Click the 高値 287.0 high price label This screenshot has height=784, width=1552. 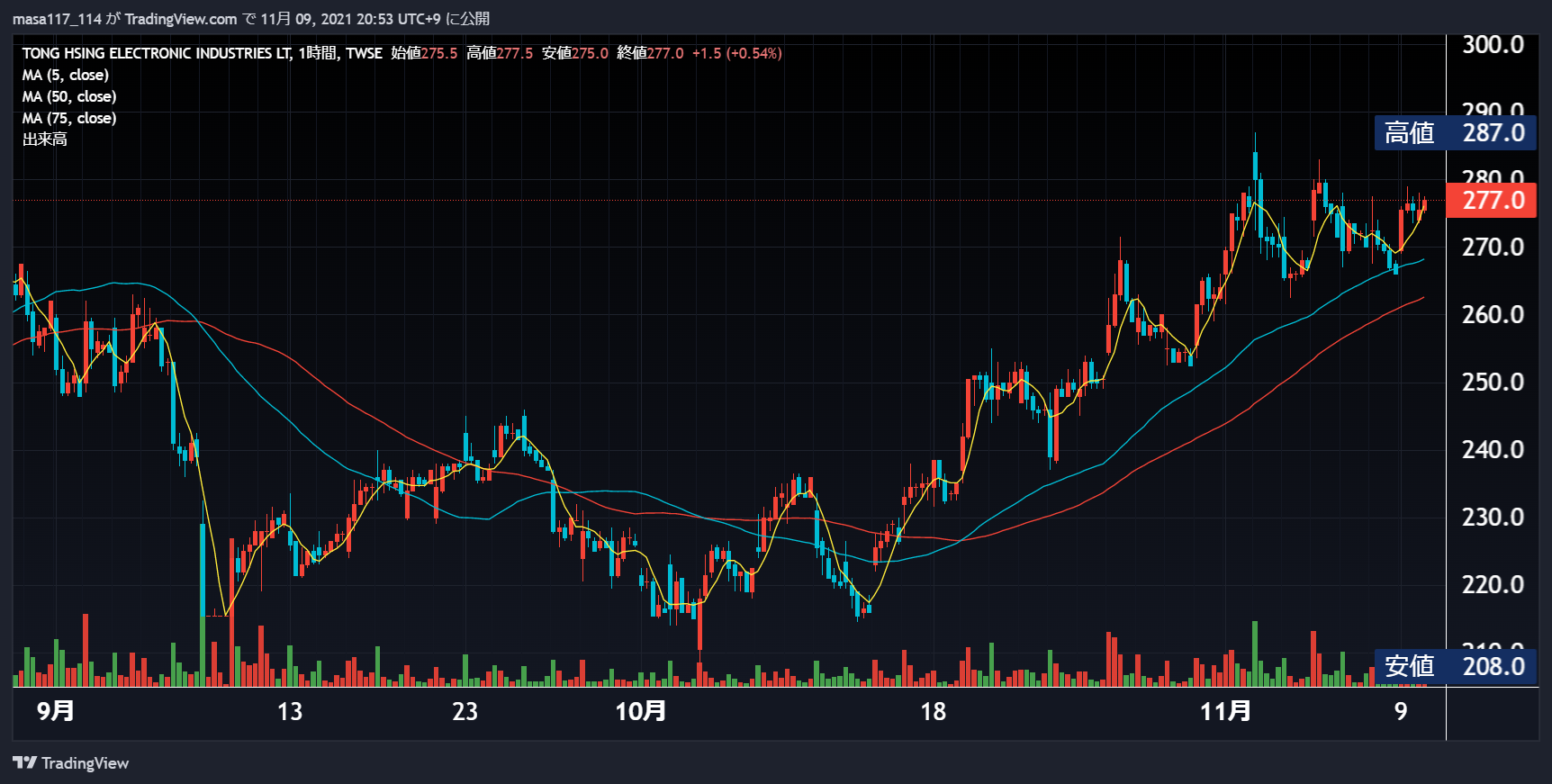(x=1455, y=132)
